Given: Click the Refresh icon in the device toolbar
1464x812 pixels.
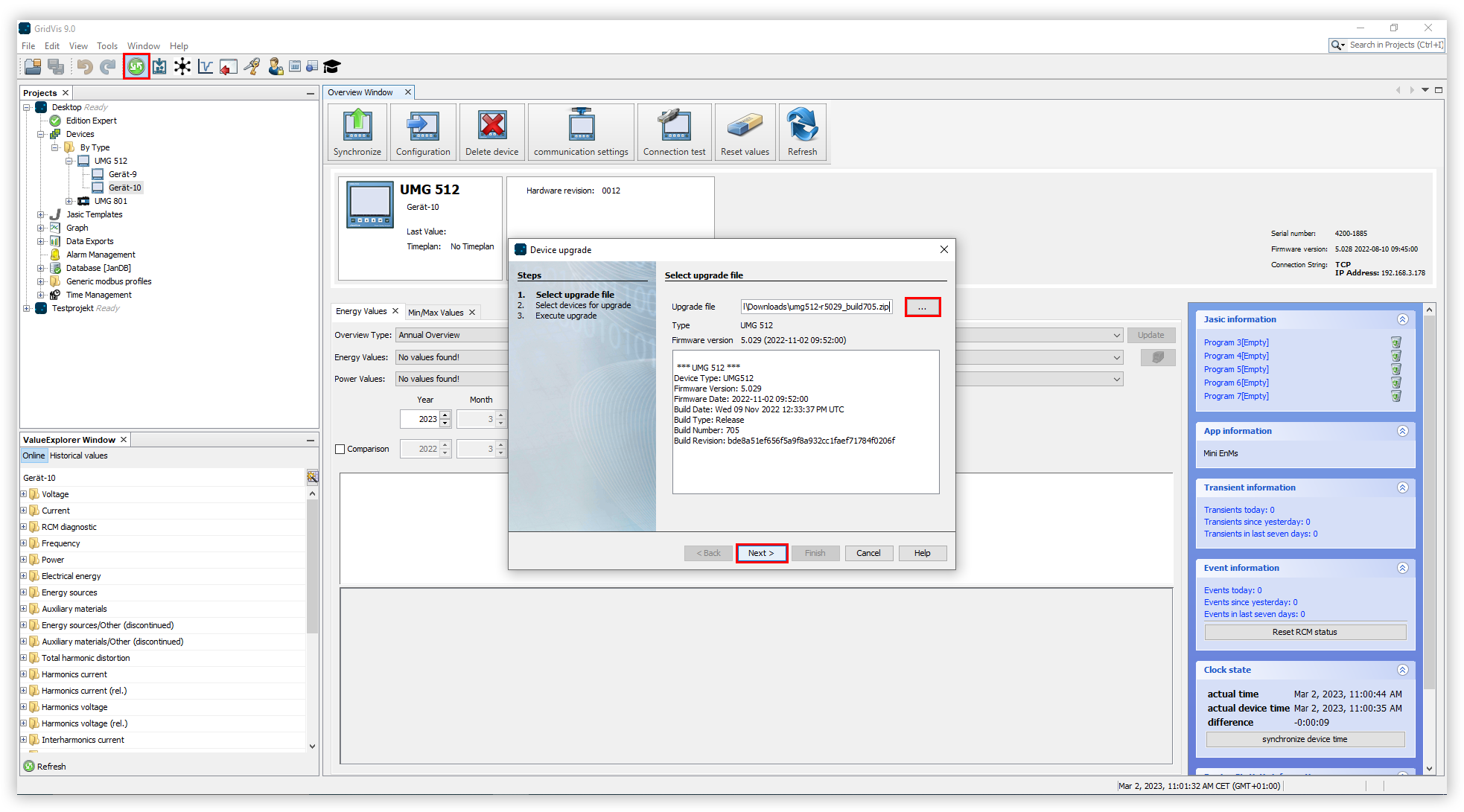Looking at the screenshot, I should tap(802, 132).
